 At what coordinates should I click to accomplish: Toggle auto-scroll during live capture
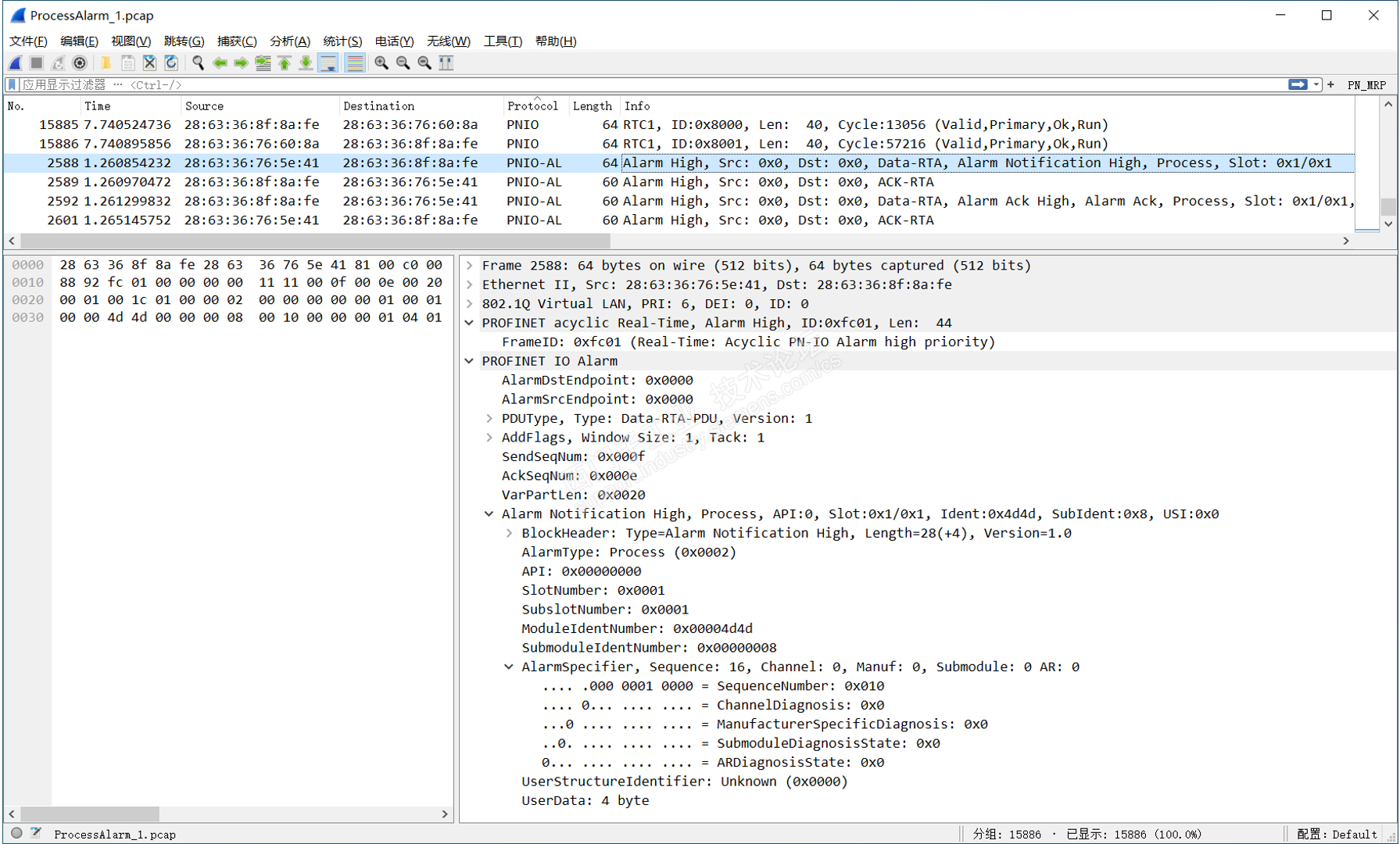coord(328,63)
